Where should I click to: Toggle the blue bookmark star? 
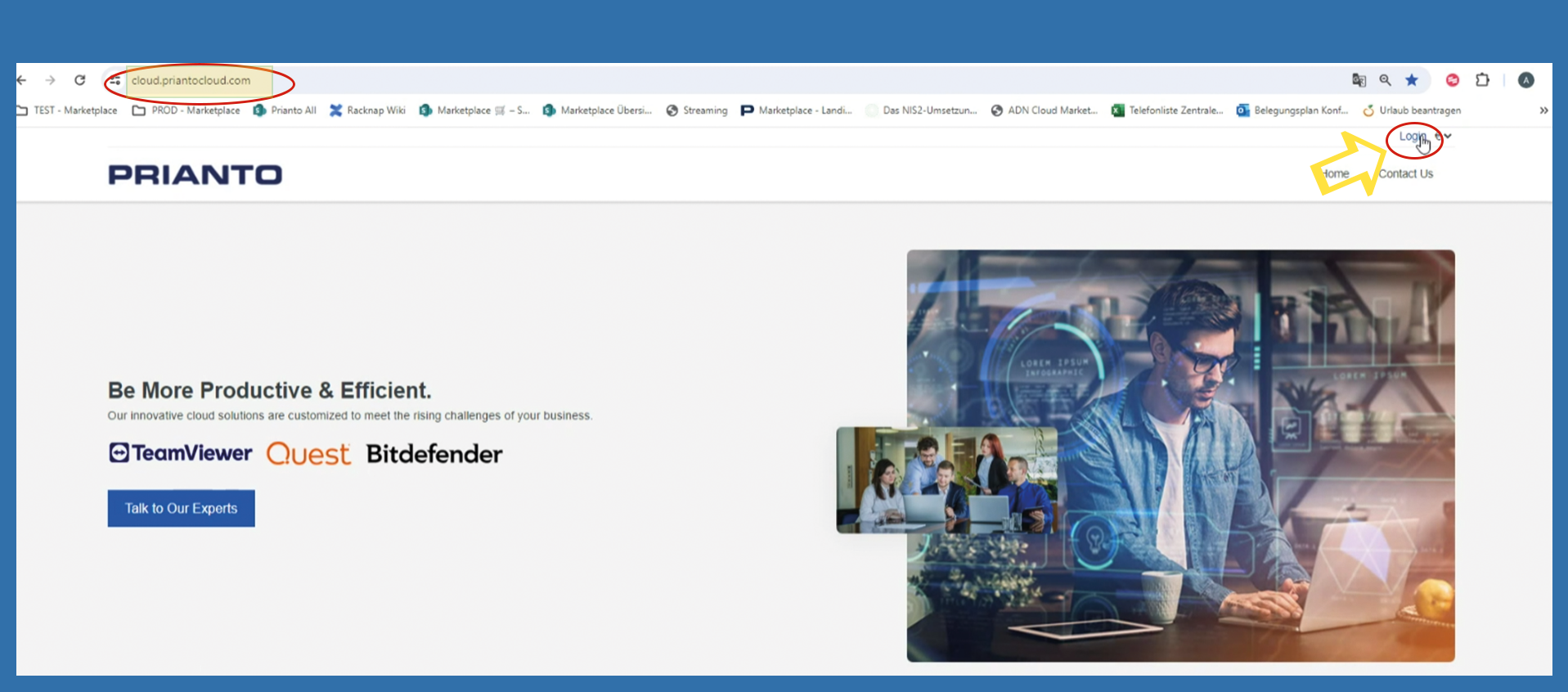[1412, 80]
